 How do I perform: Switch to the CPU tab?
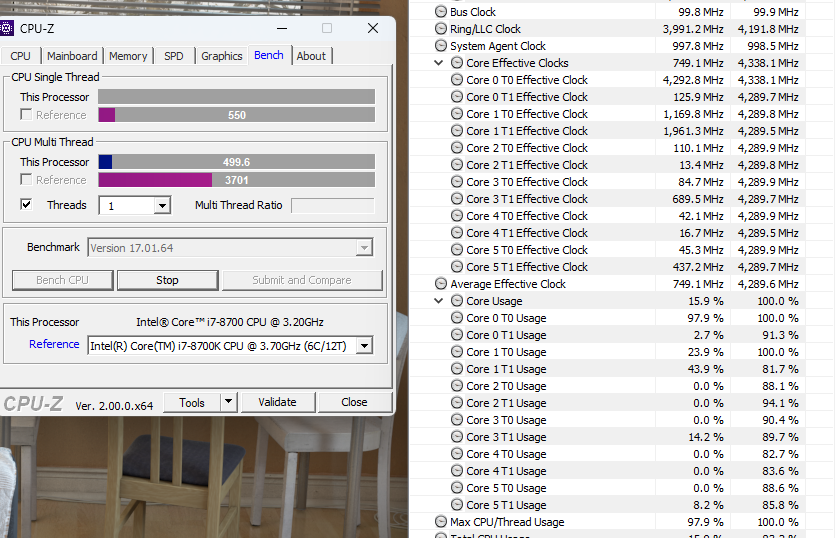click(x=20, y=56)
